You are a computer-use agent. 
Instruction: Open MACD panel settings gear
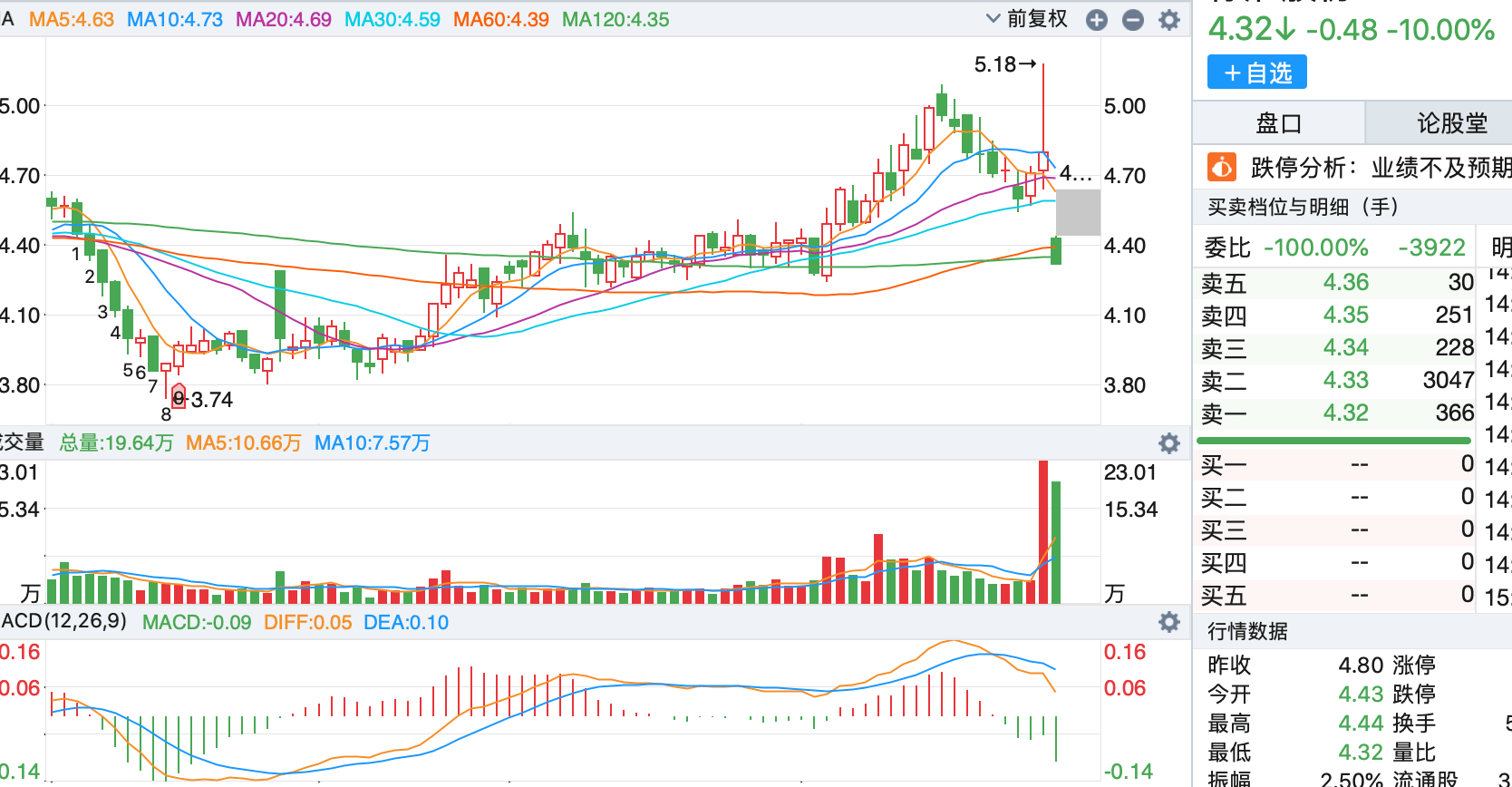(1169, 622)
